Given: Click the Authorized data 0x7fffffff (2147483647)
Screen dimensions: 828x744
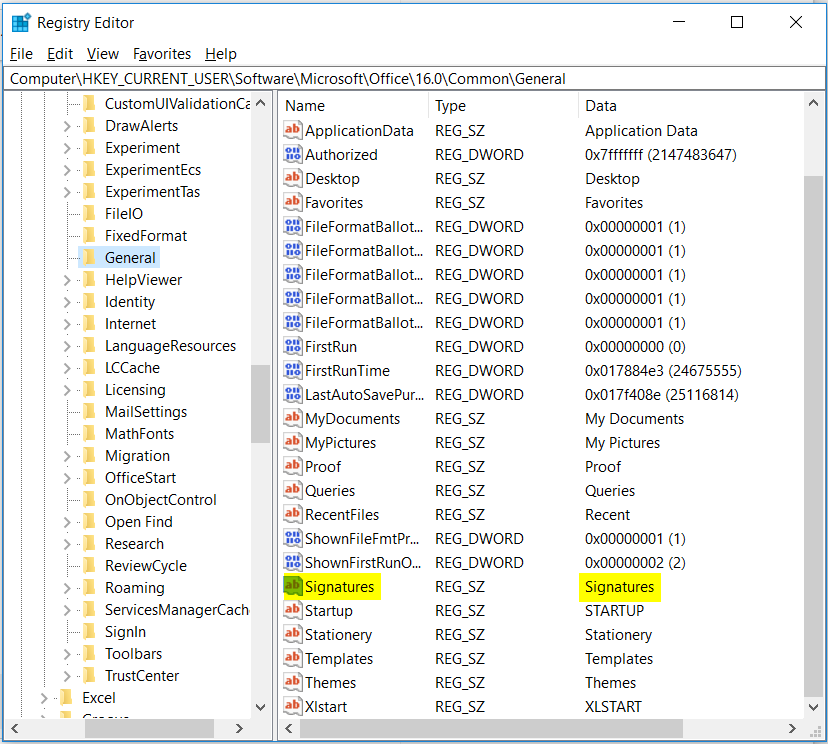Looking at the screenshot, I should [x=660, y=155].
